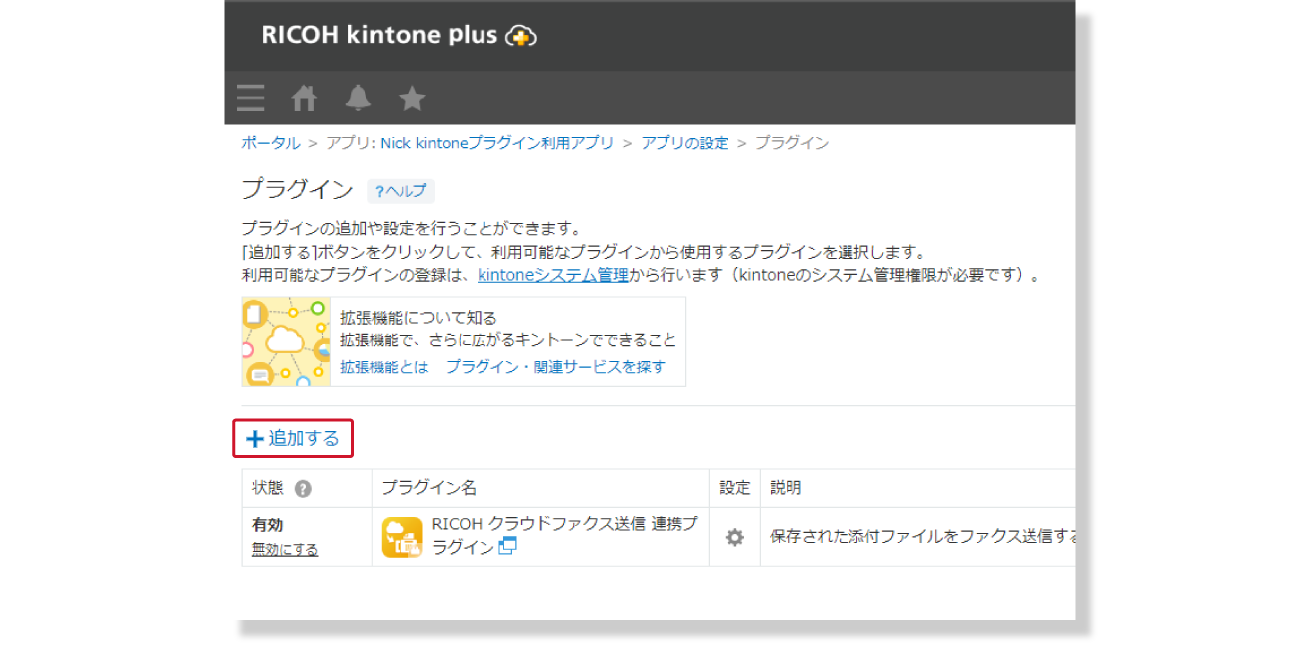Open the plugin's new-window icon

(x=508, y=546)
